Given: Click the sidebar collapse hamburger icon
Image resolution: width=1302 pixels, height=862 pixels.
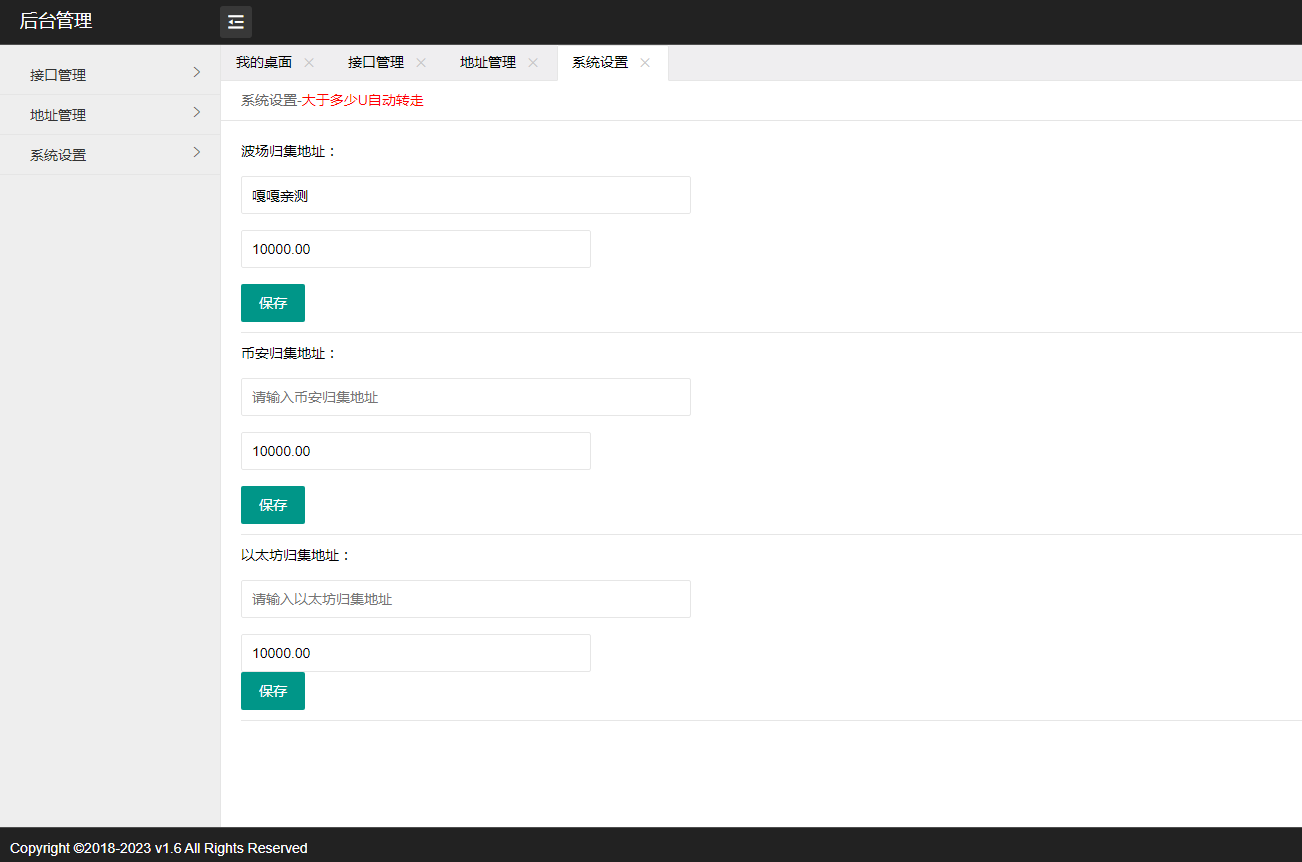Looking at the screenshot, I should pos(236,21).
